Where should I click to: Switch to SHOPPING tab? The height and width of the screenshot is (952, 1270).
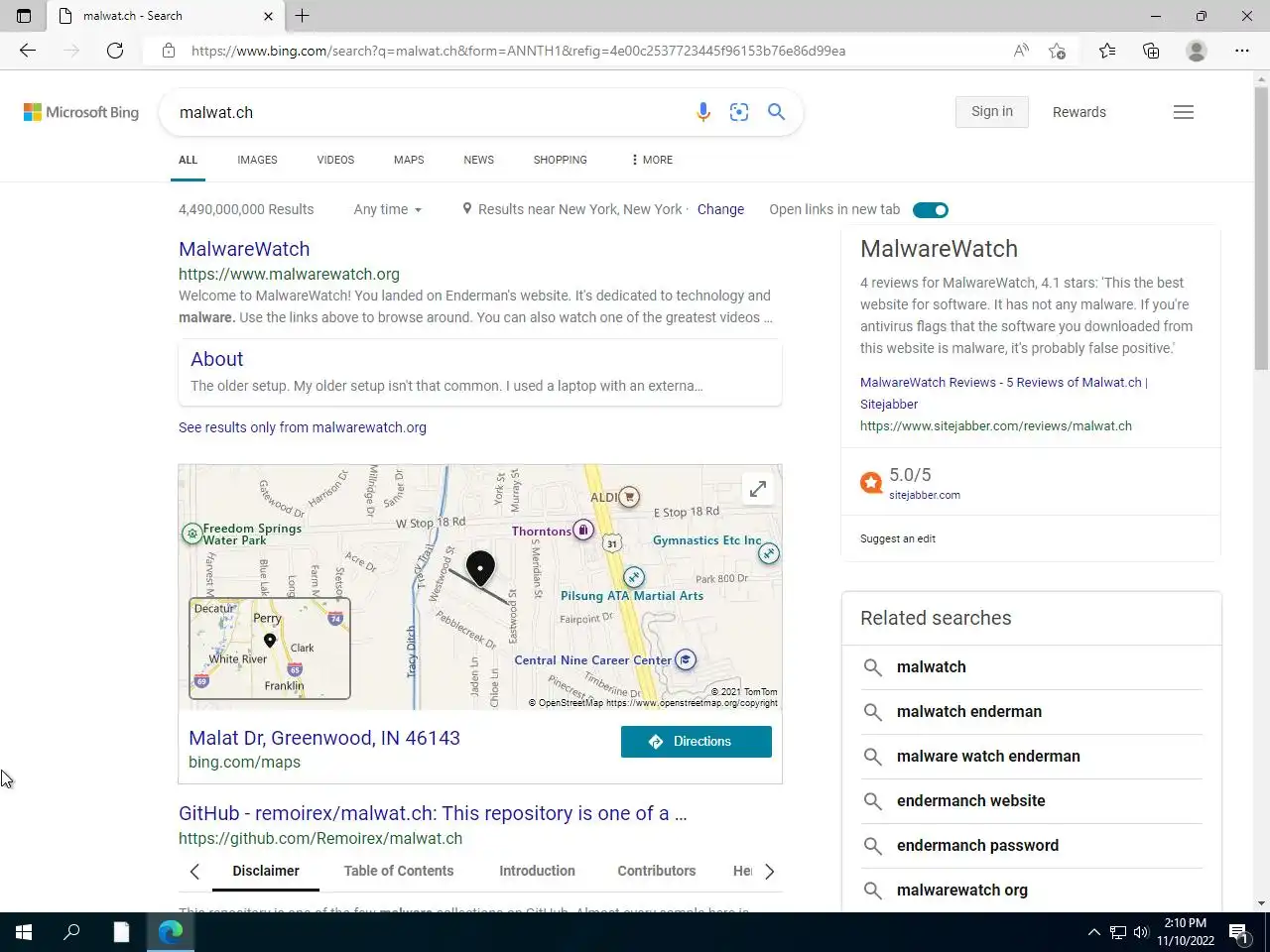click(x=560, y=160)
